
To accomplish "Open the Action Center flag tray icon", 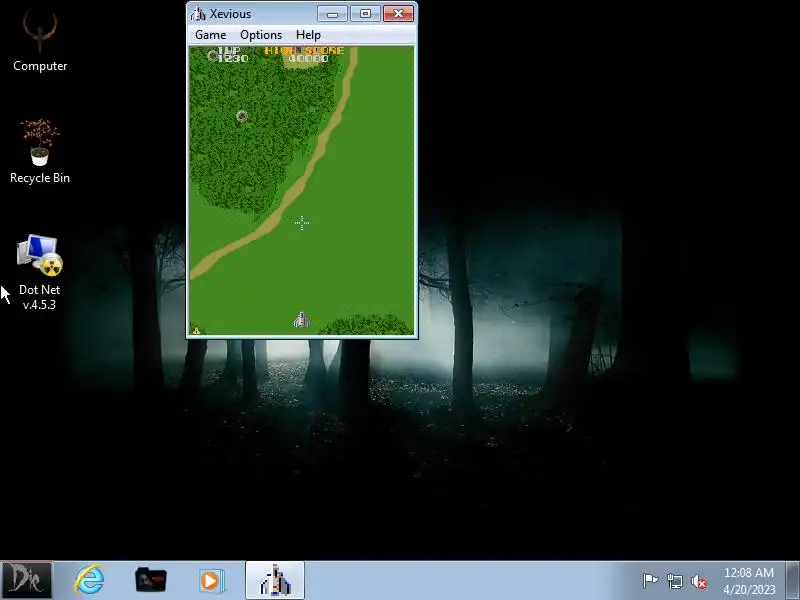I will point(650,581).
